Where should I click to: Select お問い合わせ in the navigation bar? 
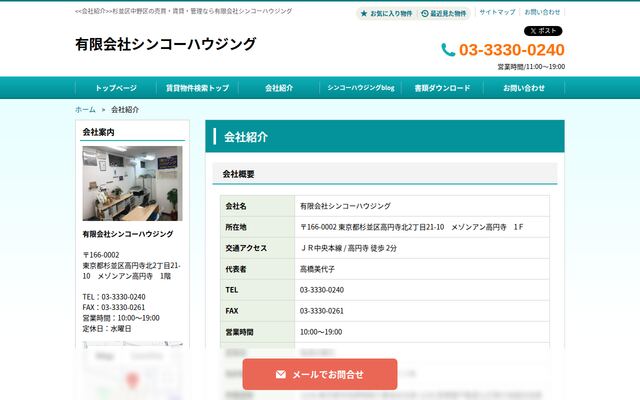pyautogui.click(x=524, y=88)
